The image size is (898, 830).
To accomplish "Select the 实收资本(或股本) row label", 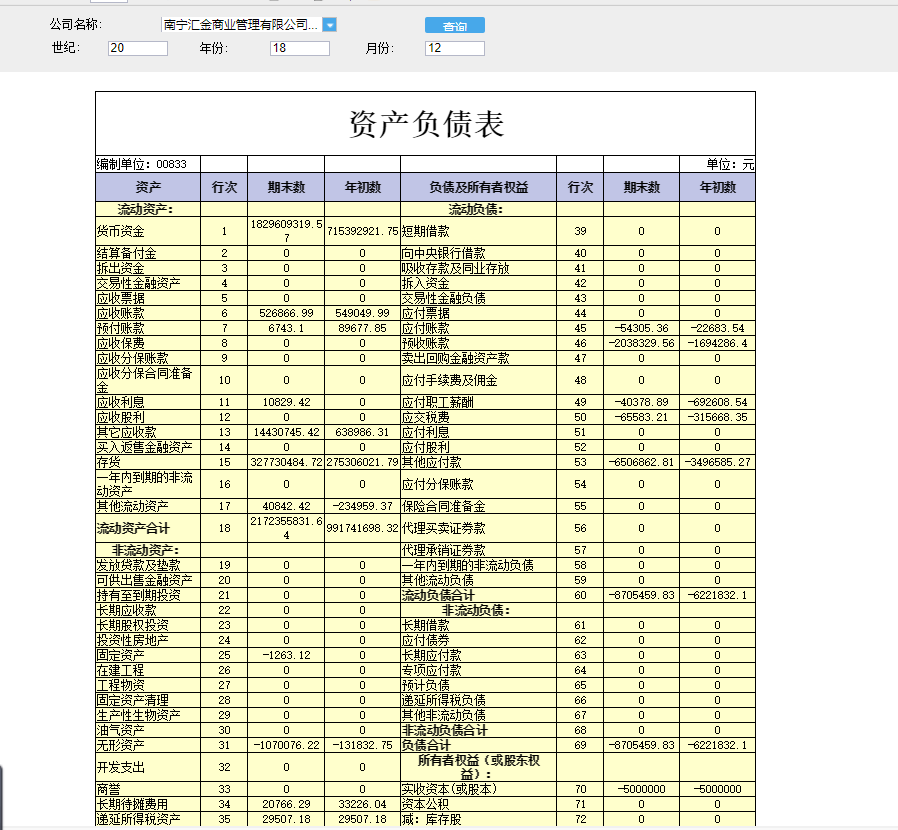I will [450, 789].
